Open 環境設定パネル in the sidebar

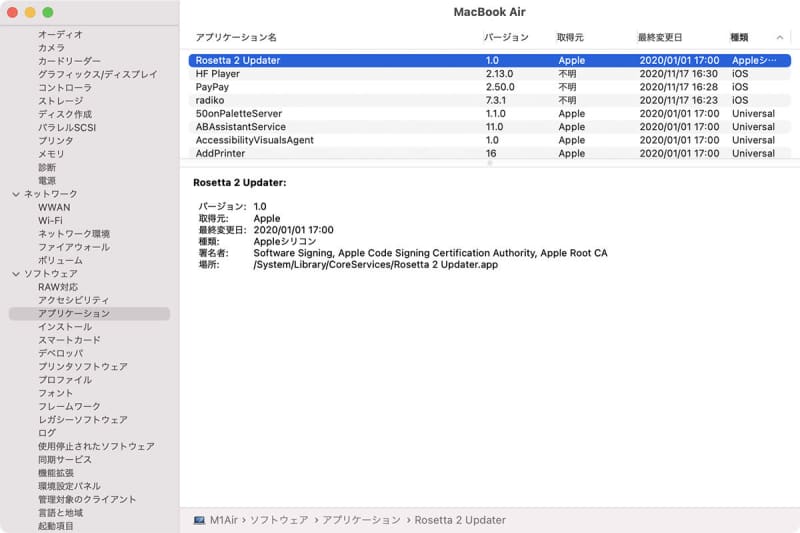coord(69,486)
